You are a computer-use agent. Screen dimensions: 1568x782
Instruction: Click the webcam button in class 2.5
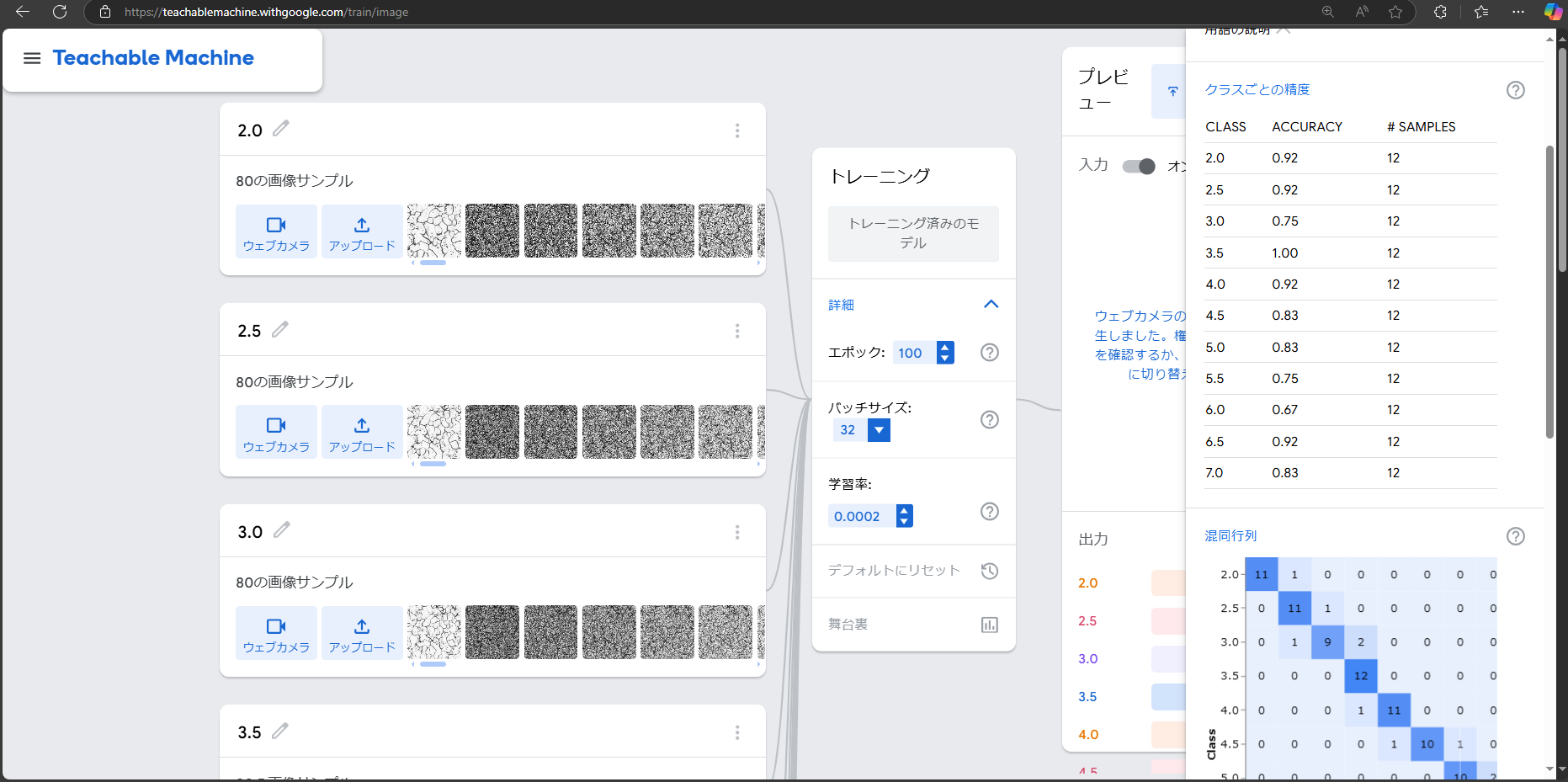276,432
